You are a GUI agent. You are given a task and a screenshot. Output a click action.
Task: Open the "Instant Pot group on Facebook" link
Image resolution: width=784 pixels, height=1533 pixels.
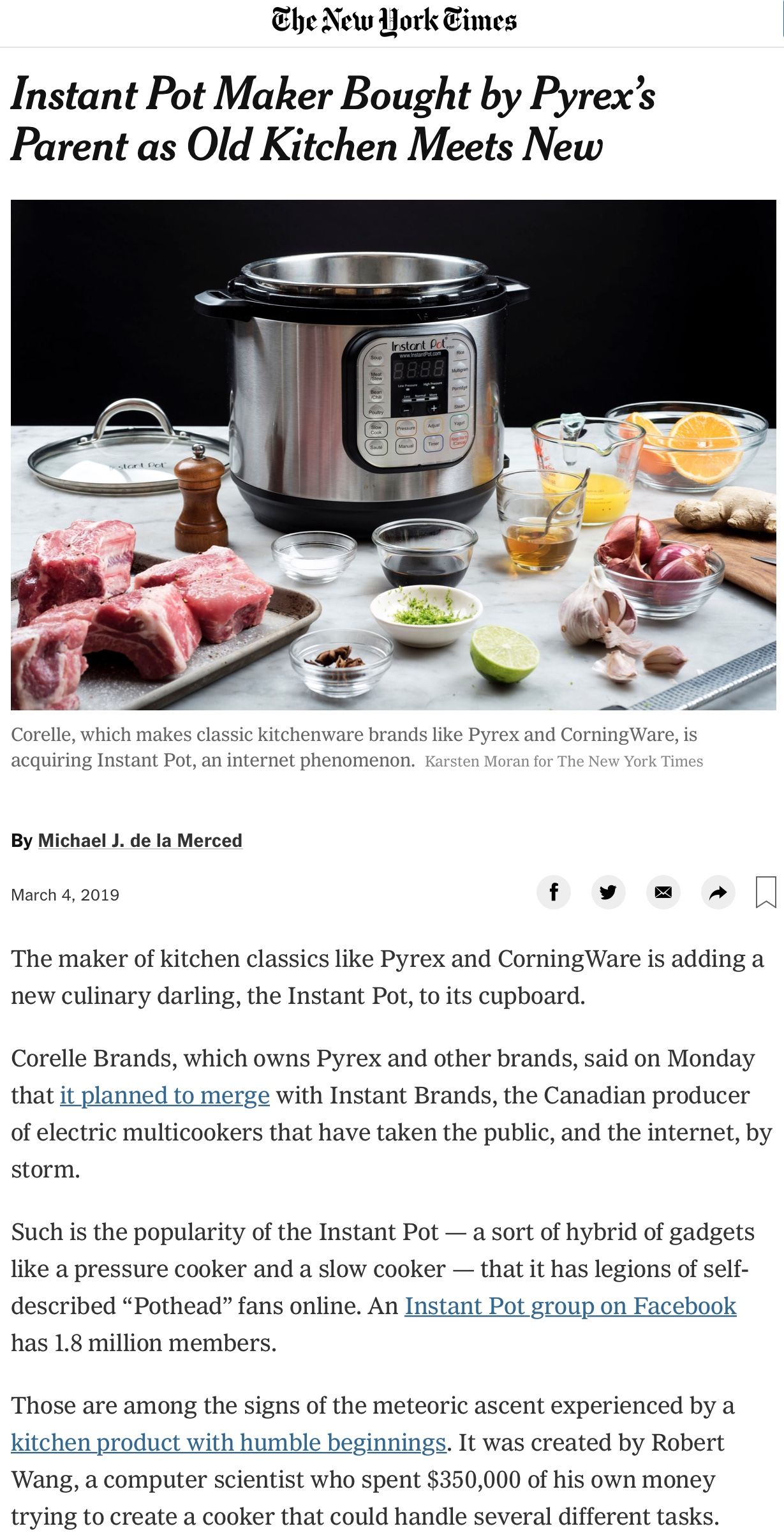click(570, 1306)
